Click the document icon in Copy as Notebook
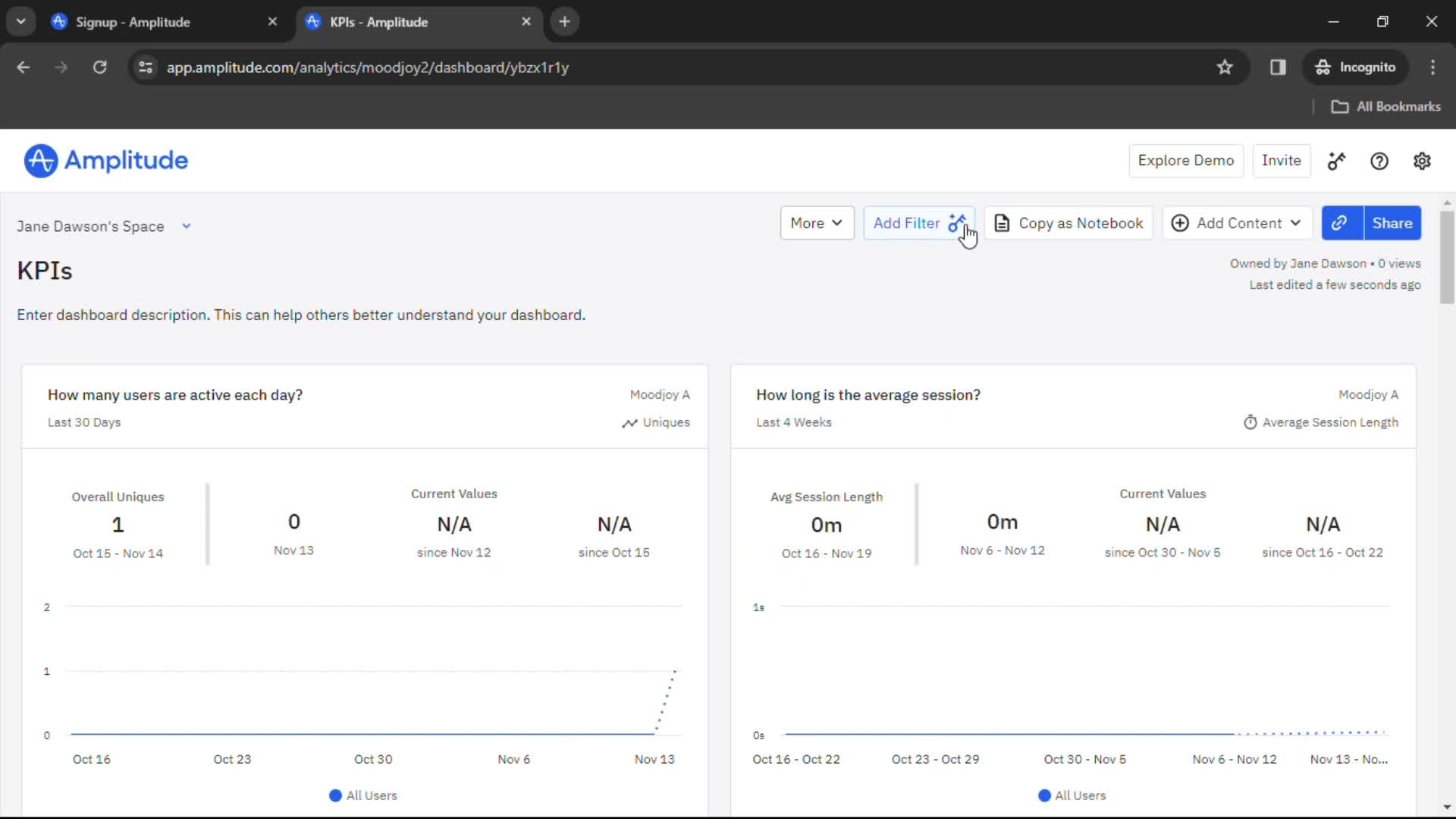This screenshot has width=1456, height=819. click(x=1002, y=223)
